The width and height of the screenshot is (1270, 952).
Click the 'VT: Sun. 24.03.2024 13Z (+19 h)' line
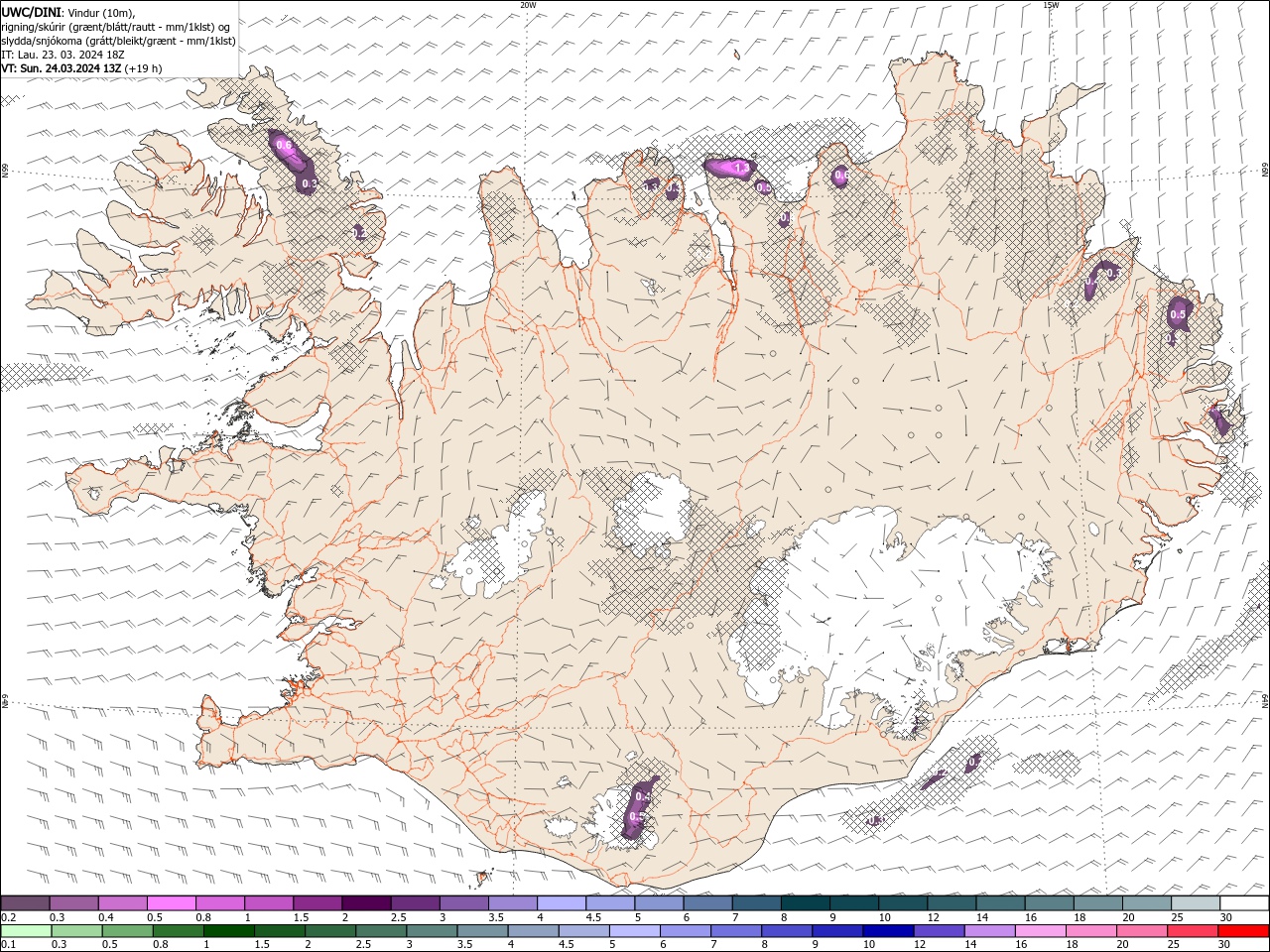[x=81, y=68]
